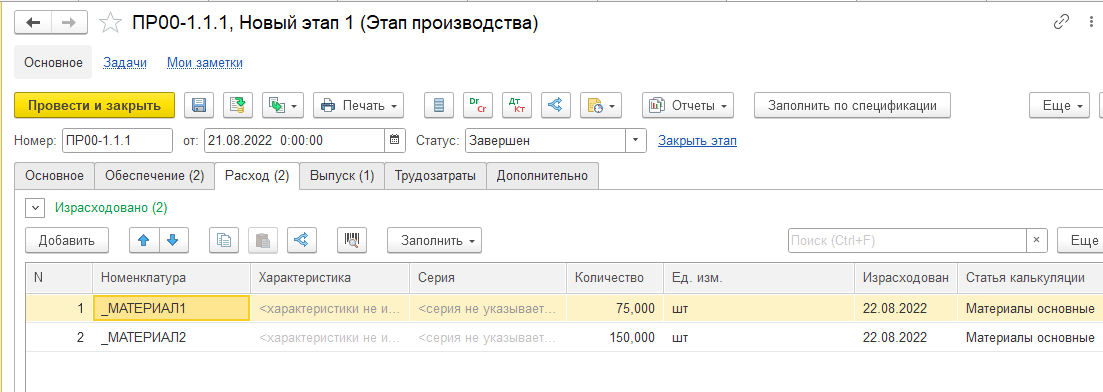Switch to Расход (2) tab
This screenshot has width=1103, height=392.
coord(257,176)
